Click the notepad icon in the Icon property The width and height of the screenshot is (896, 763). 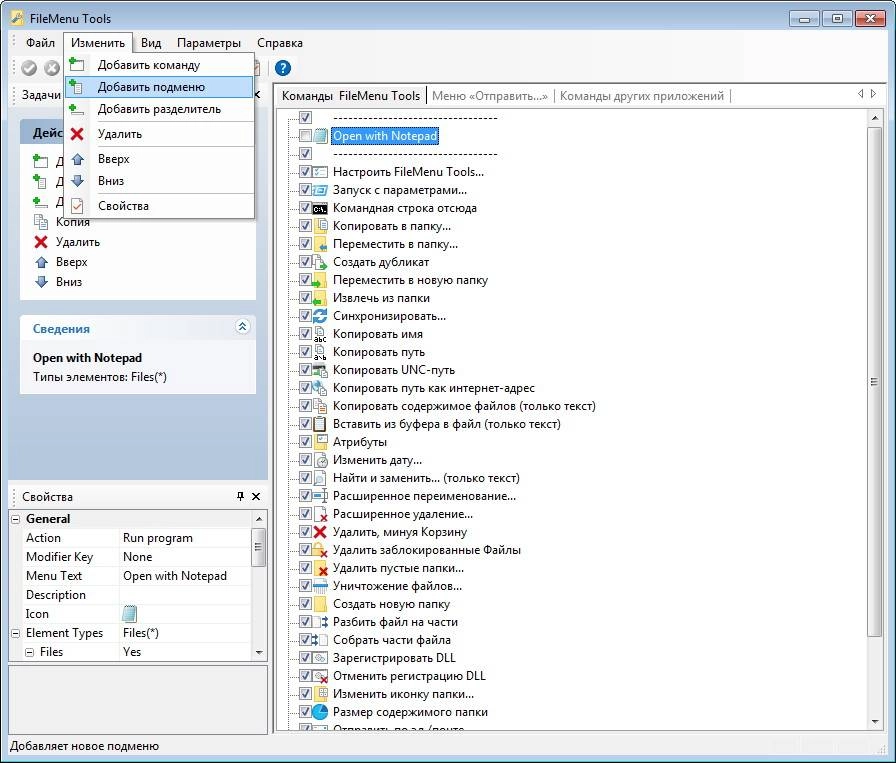click(x=130, y=614)
